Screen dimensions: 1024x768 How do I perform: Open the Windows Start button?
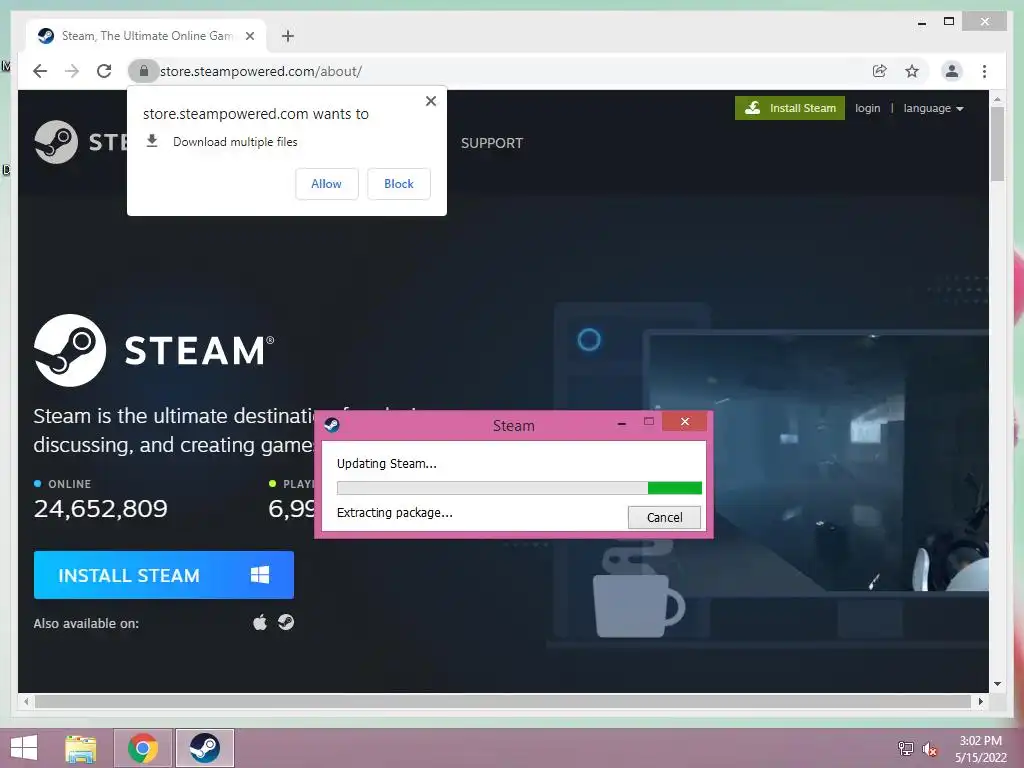(24, 748)
